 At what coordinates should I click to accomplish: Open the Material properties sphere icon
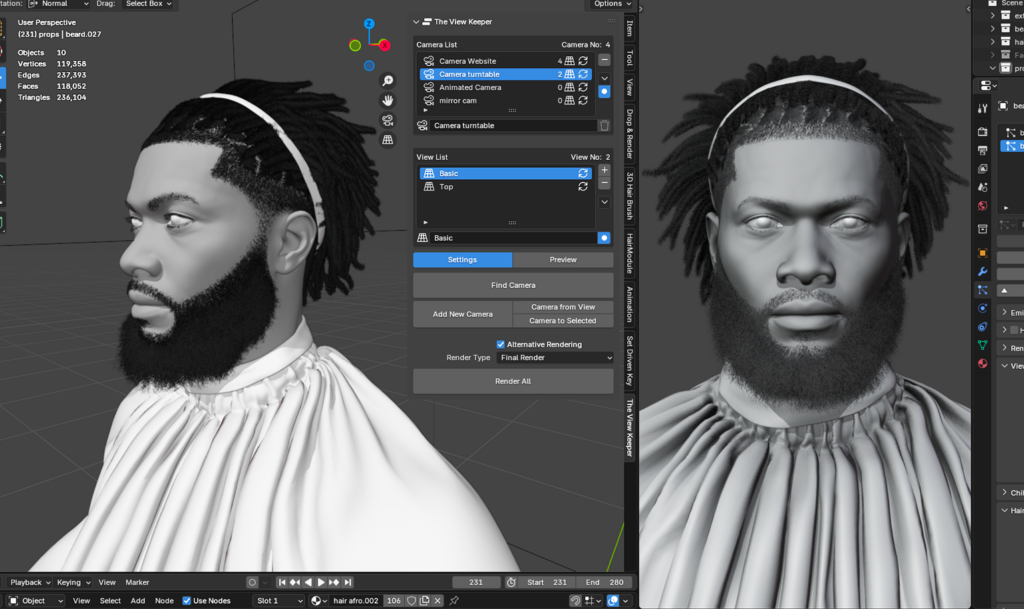(982, 364)
